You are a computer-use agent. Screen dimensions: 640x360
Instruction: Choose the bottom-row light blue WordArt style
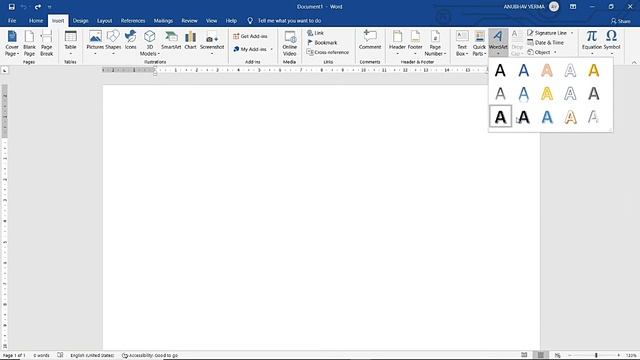pos(547,117)
